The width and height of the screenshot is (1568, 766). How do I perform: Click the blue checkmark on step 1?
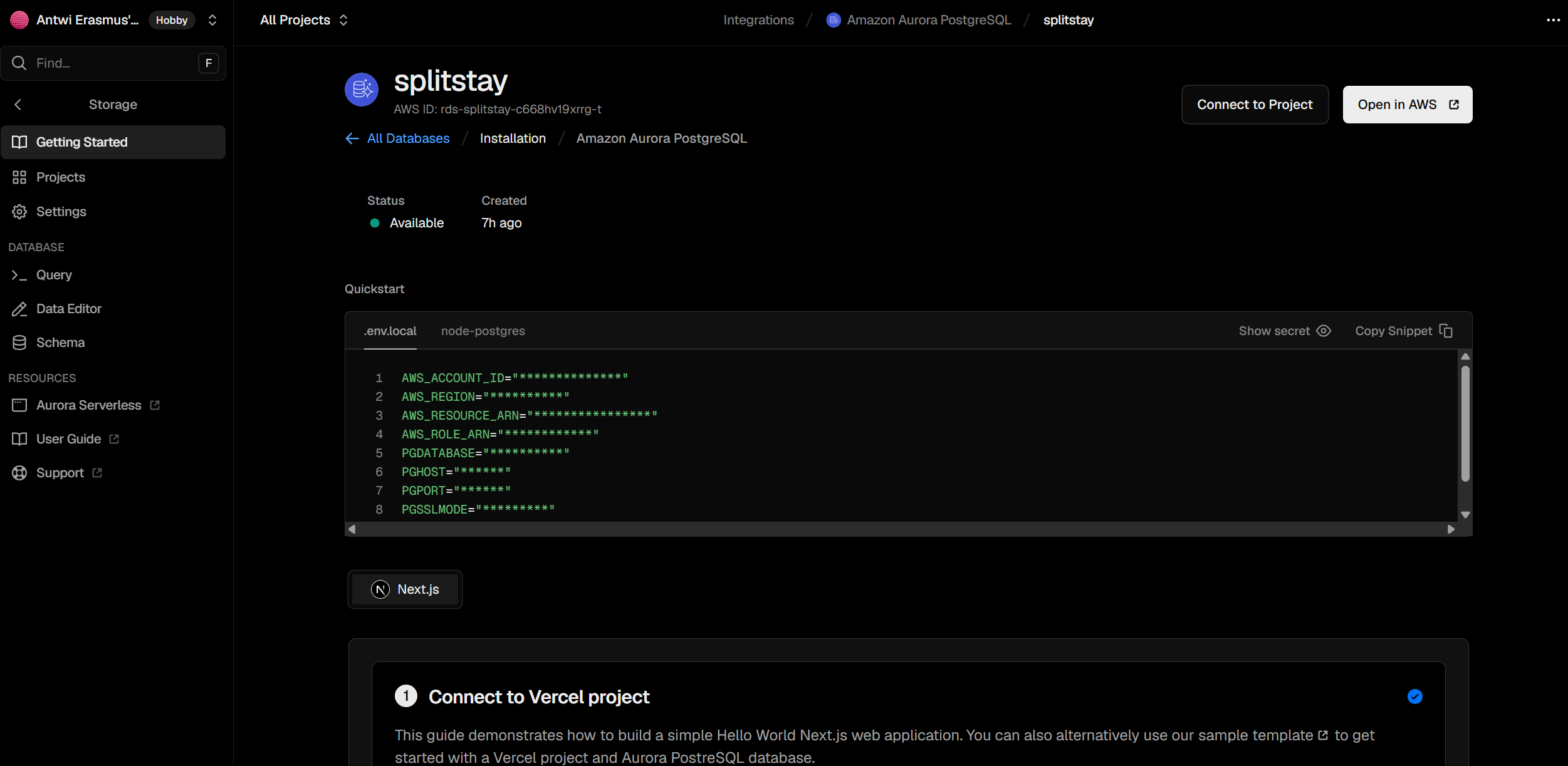(x=1415, y=696)
